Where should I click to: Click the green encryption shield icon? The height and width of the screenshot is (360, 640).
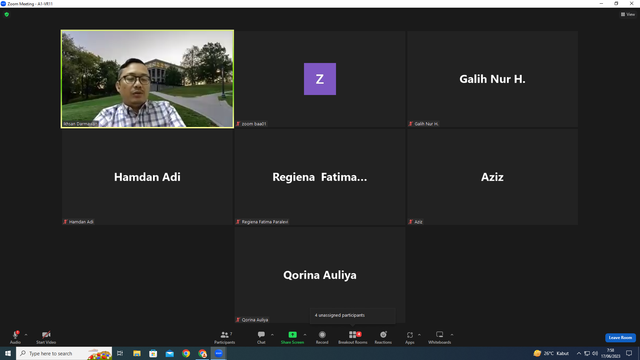7,14
